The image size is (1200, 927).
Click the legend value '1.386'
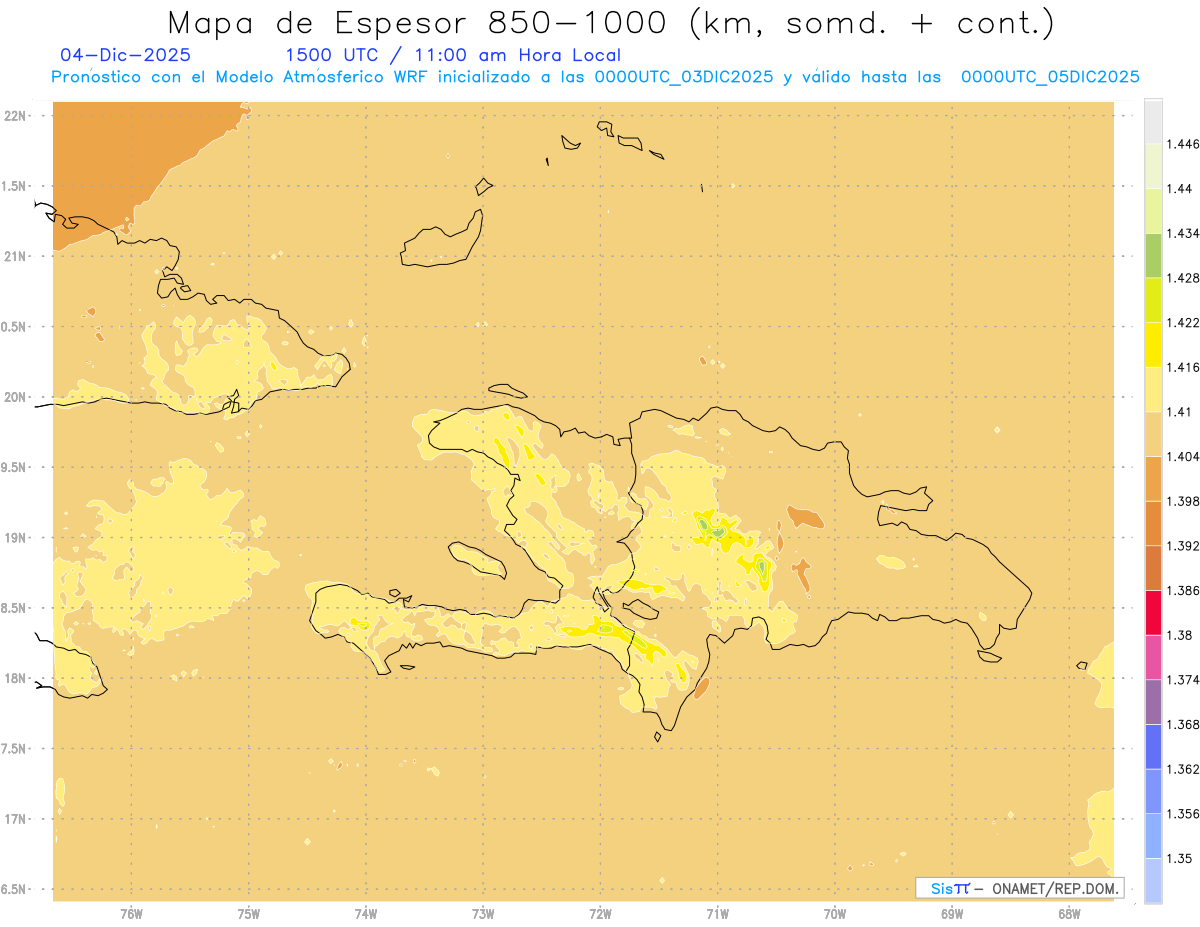[x=1183, y=590]
